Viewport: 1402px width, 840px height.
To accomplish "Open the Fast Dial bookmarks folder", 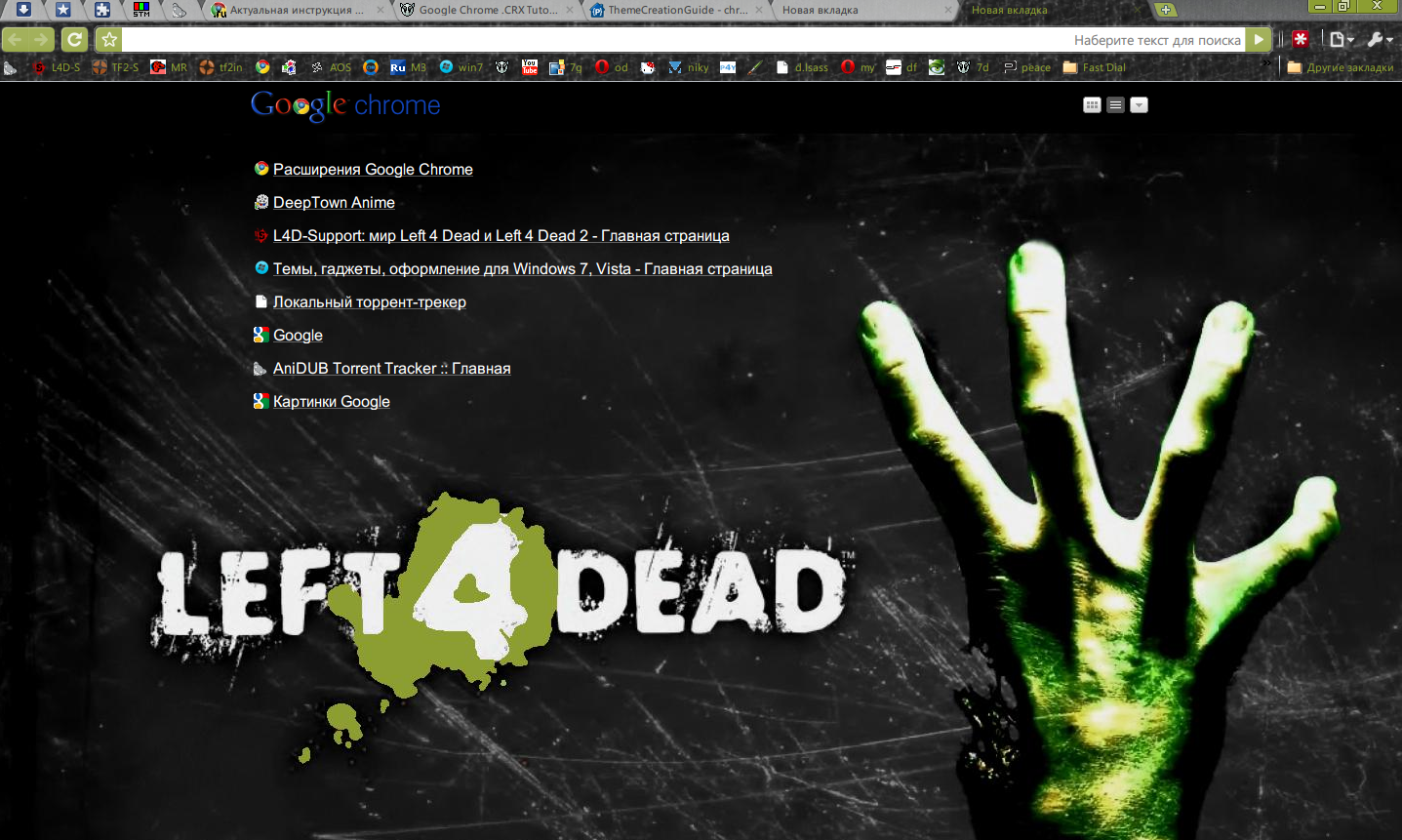I will pos(1094,67).
